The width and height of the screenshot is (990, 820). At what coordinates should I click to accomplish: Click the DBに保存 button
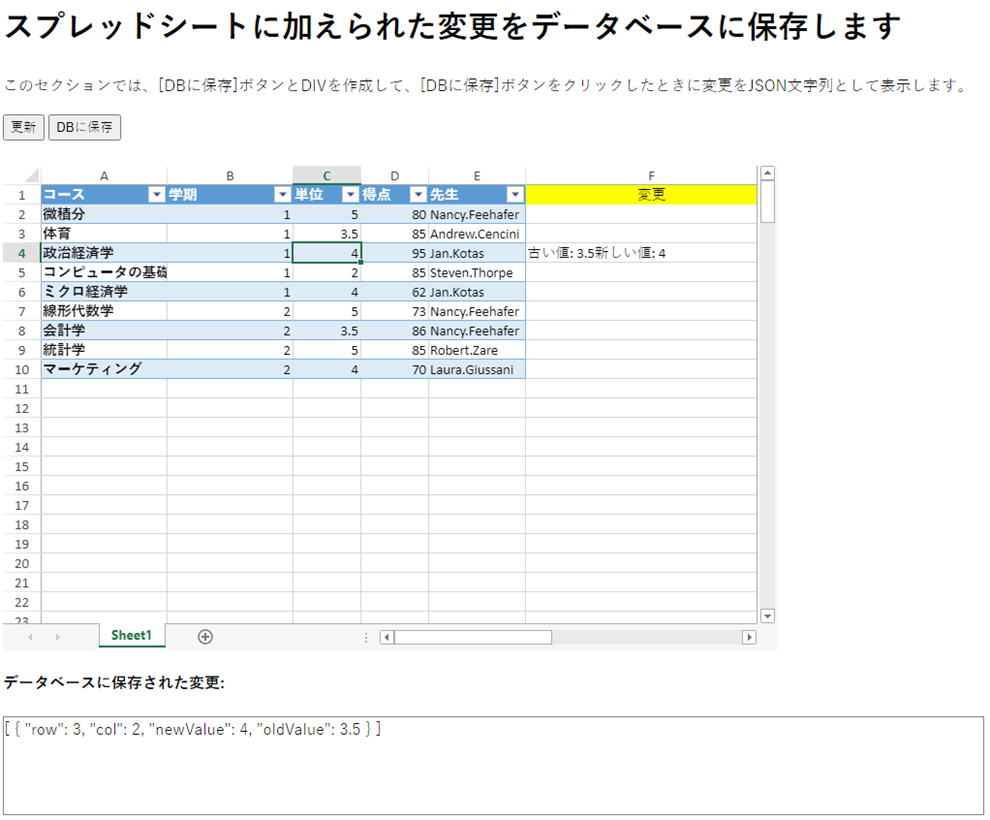pos(84,127)
